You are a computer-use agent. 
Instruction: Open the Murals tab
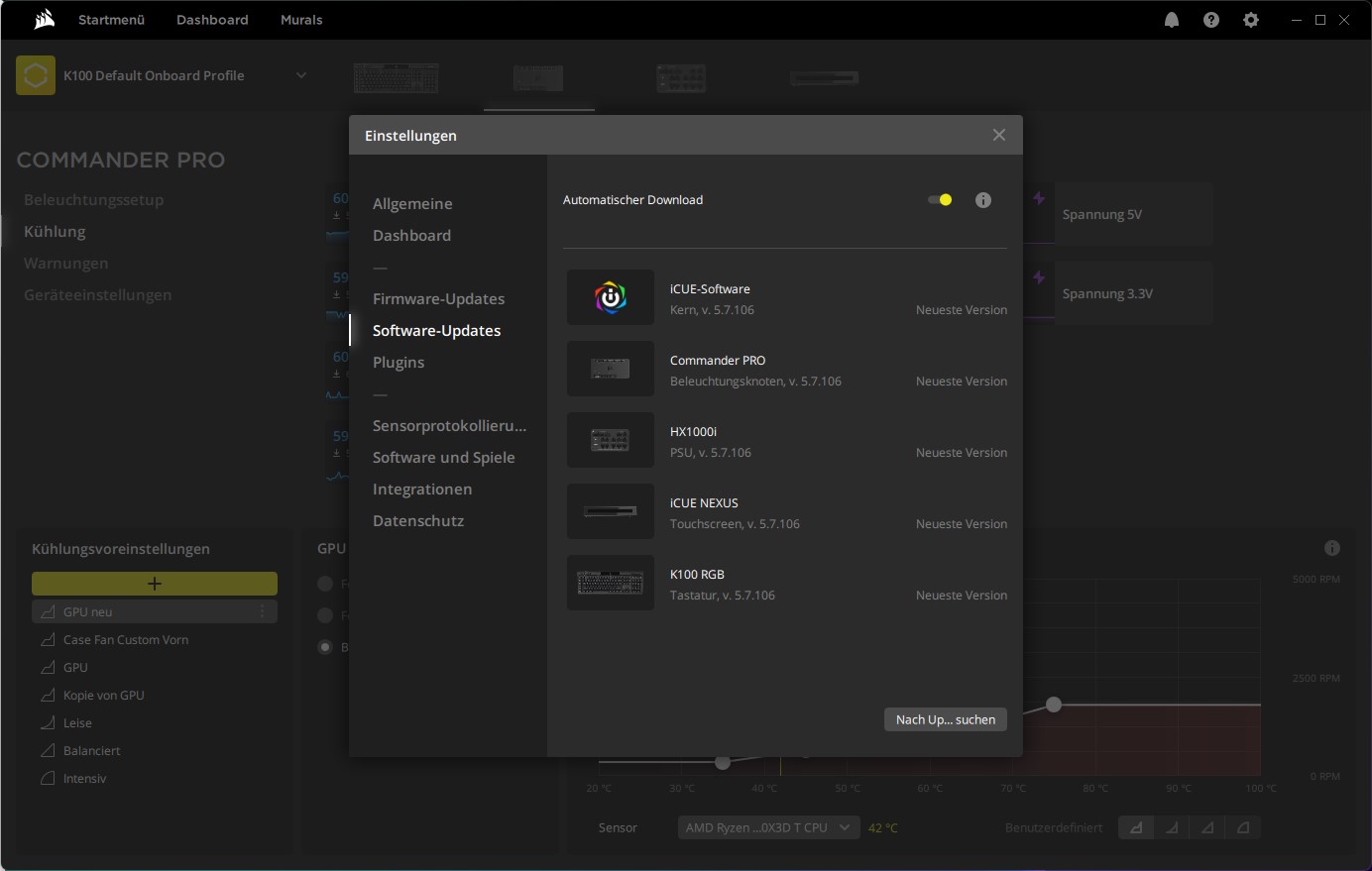tap(301, 20)
